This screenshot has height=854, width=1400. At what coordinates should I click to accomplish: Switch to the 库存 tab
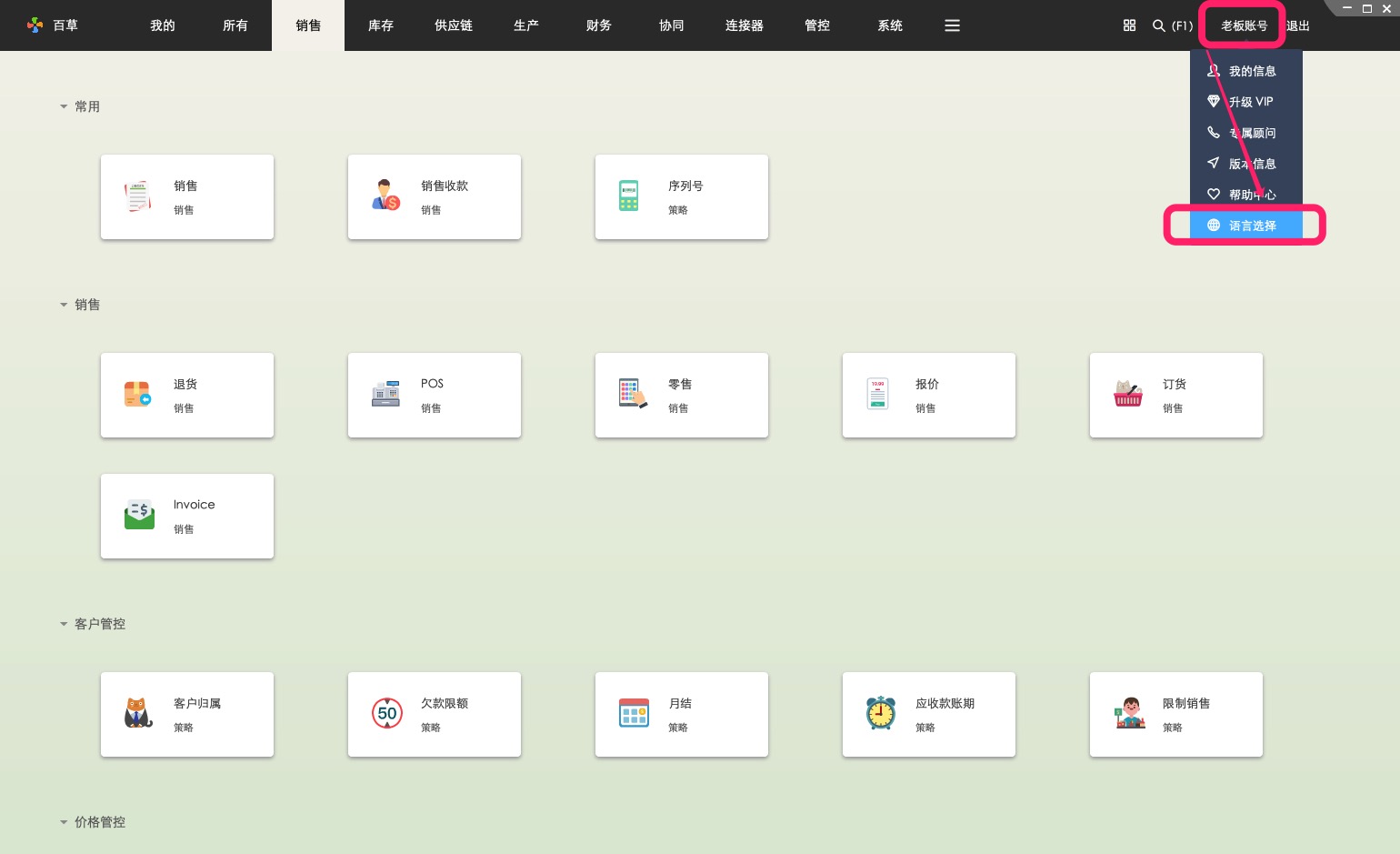pos(381,25)
